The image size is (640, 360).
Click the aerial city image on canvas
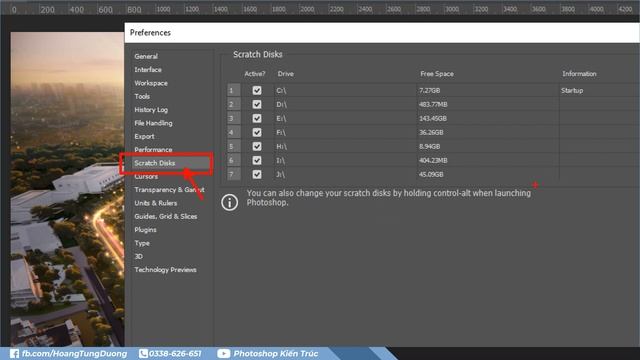pos(67,189)
